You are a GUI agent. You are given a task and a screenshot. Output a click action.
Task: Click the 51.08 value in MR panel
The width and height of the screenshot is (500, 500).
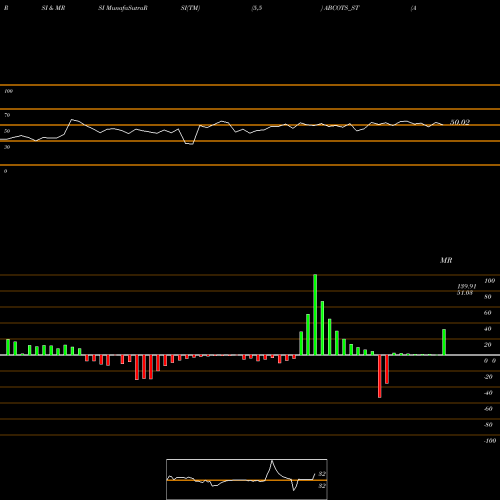465,293
